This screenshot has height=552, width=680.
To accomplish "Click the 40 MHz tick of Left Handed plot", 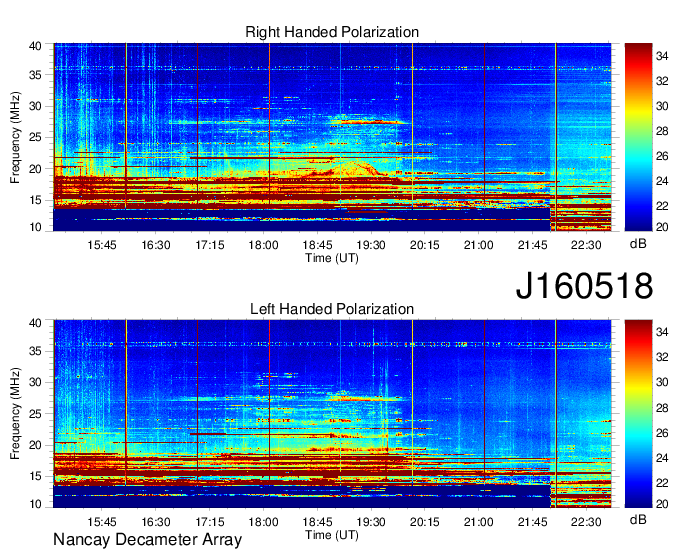I will coord(35,322).
